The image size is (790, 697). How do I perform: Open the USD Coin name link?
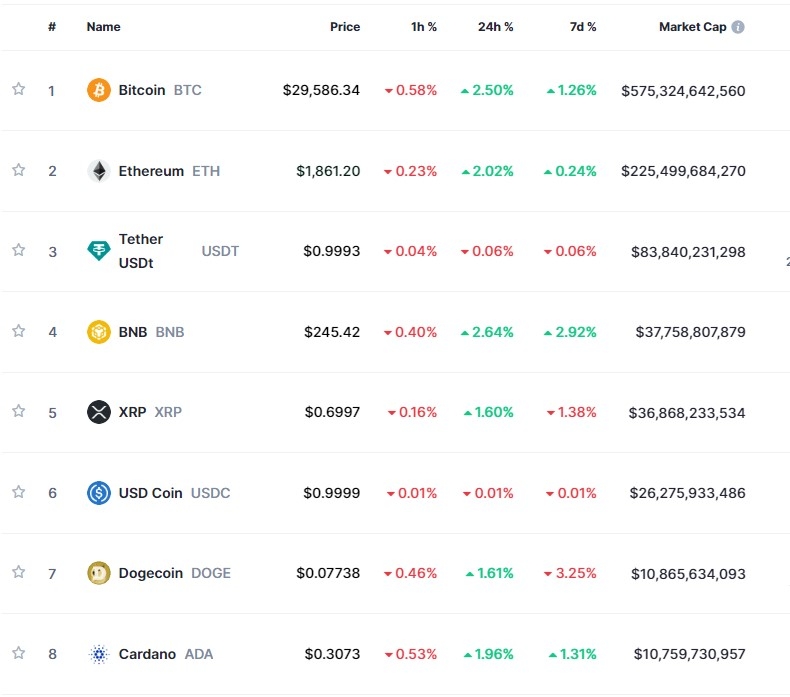click(150, 493)
